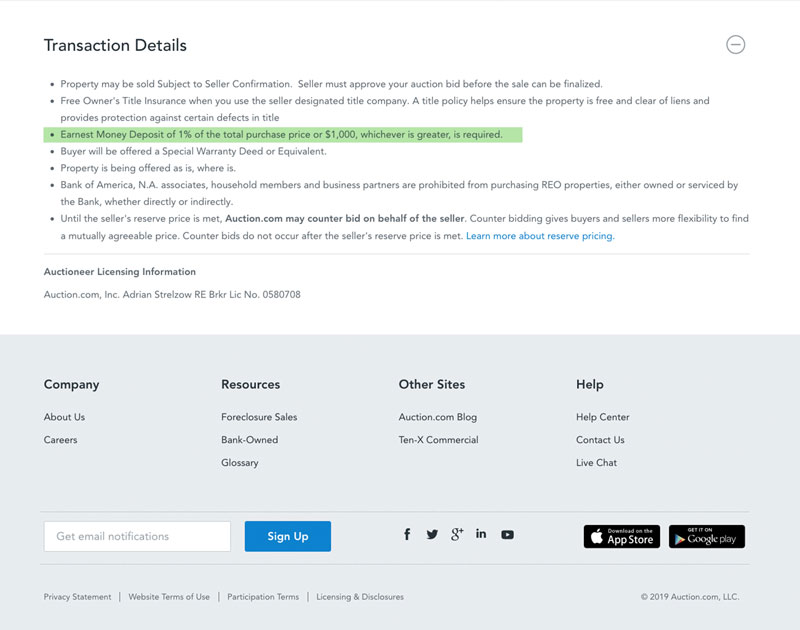The width and height of the screenshot is (800, 630).
Task: Open the YouTube icon
Action: point(507,535)
